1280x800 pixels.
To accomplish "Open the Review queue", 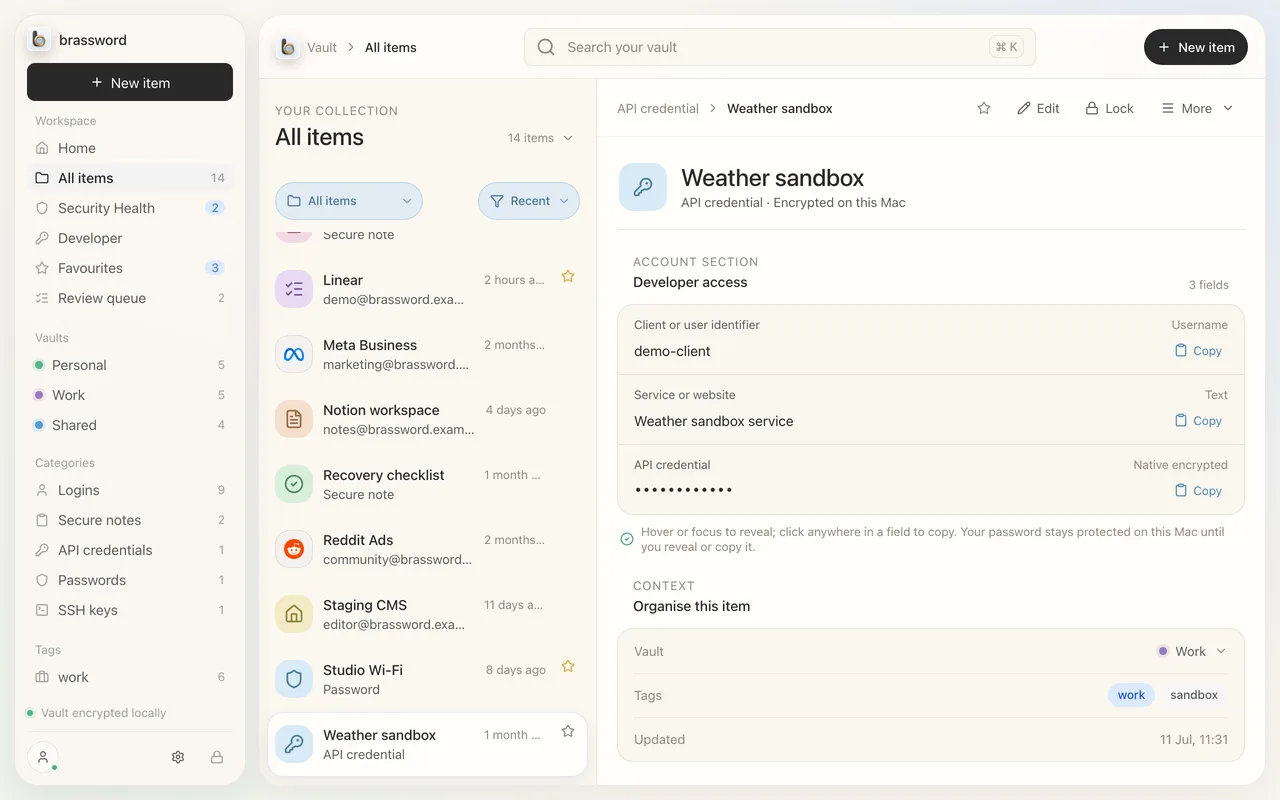I will click(130, 298).
